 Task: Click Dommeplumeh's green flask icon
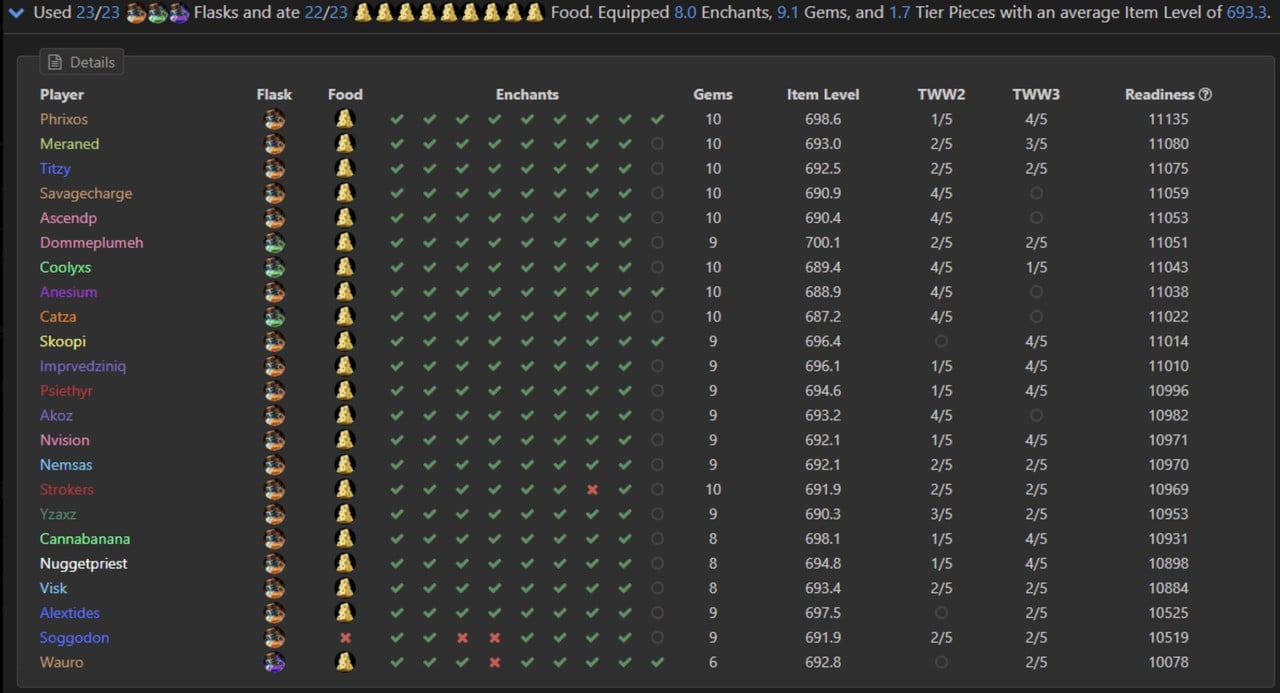pos(274,242)
